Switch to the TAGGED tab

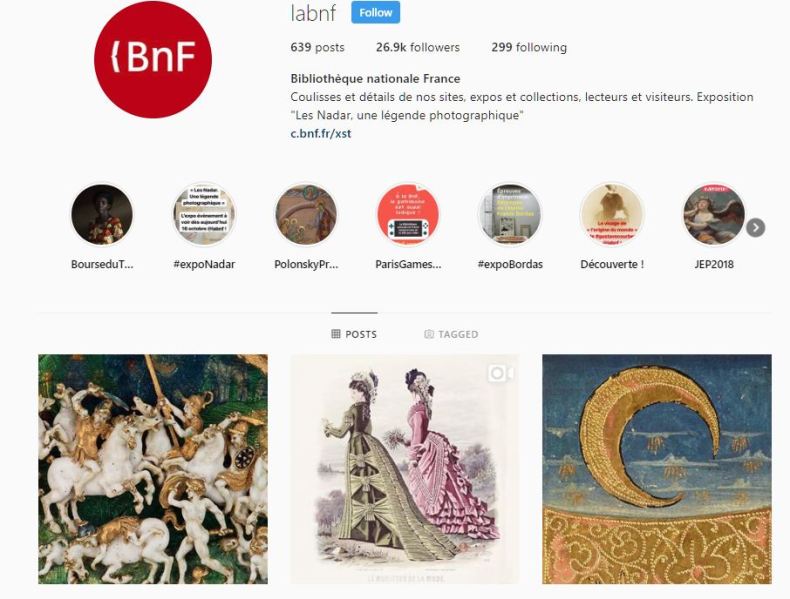(451, 334)
